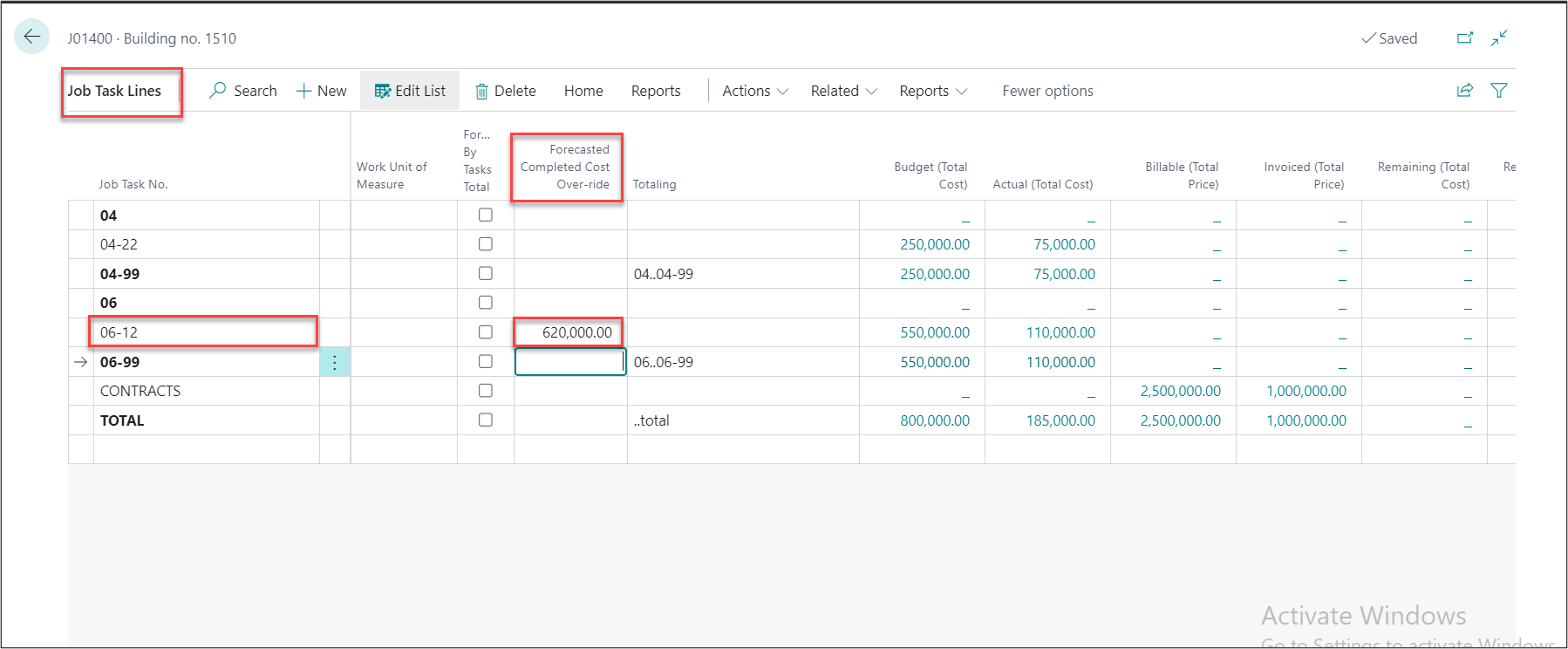Expand the Actions dropdown menu
This screenshot has width=1568, height=649.
755,91
